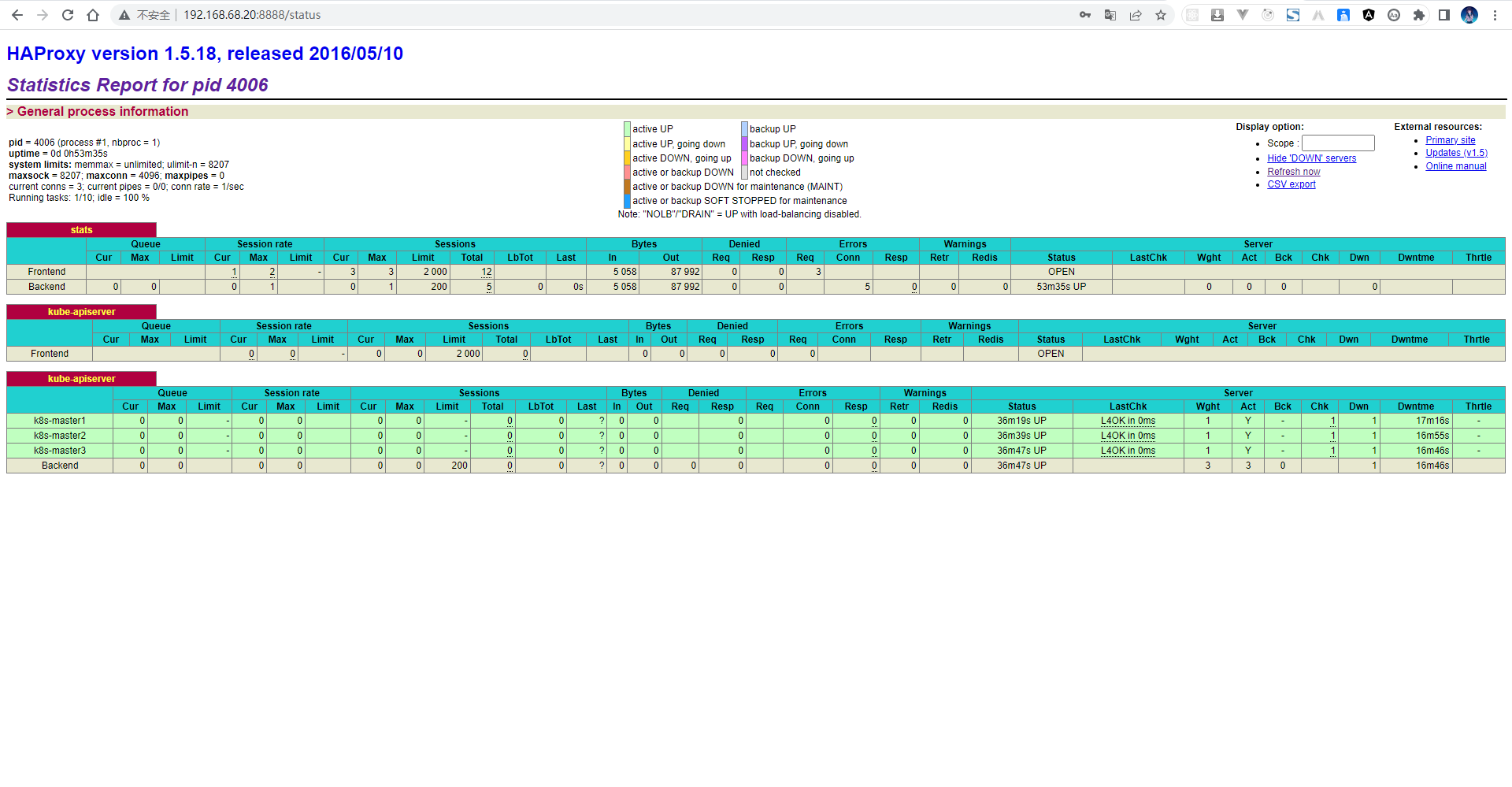Click the '53m35s UP' backend status
The width and height of the screenshot is (1512, 787).
(1061, 287)
